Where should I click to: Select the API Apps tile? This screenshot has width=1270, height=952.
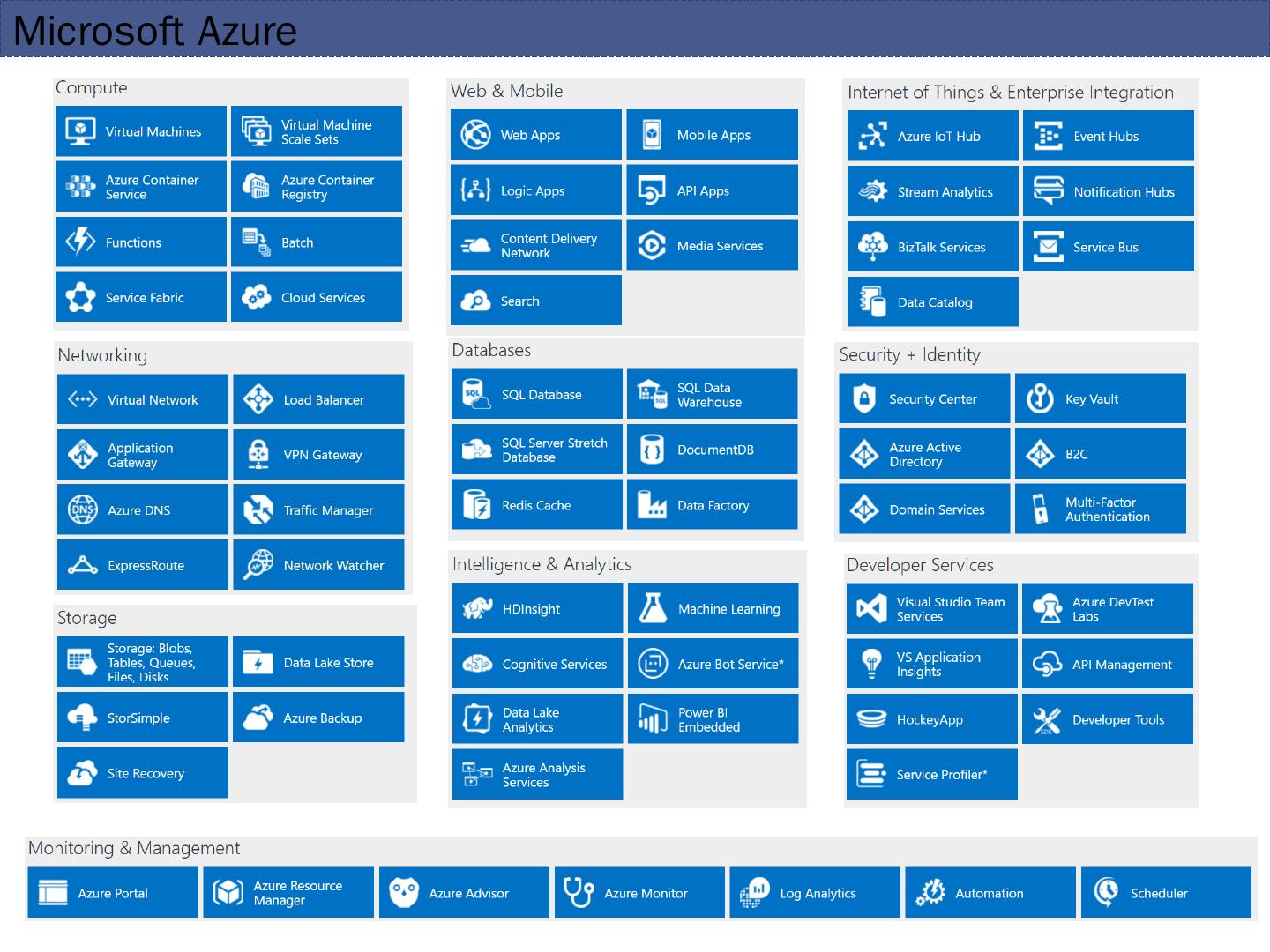coord(713,190)
